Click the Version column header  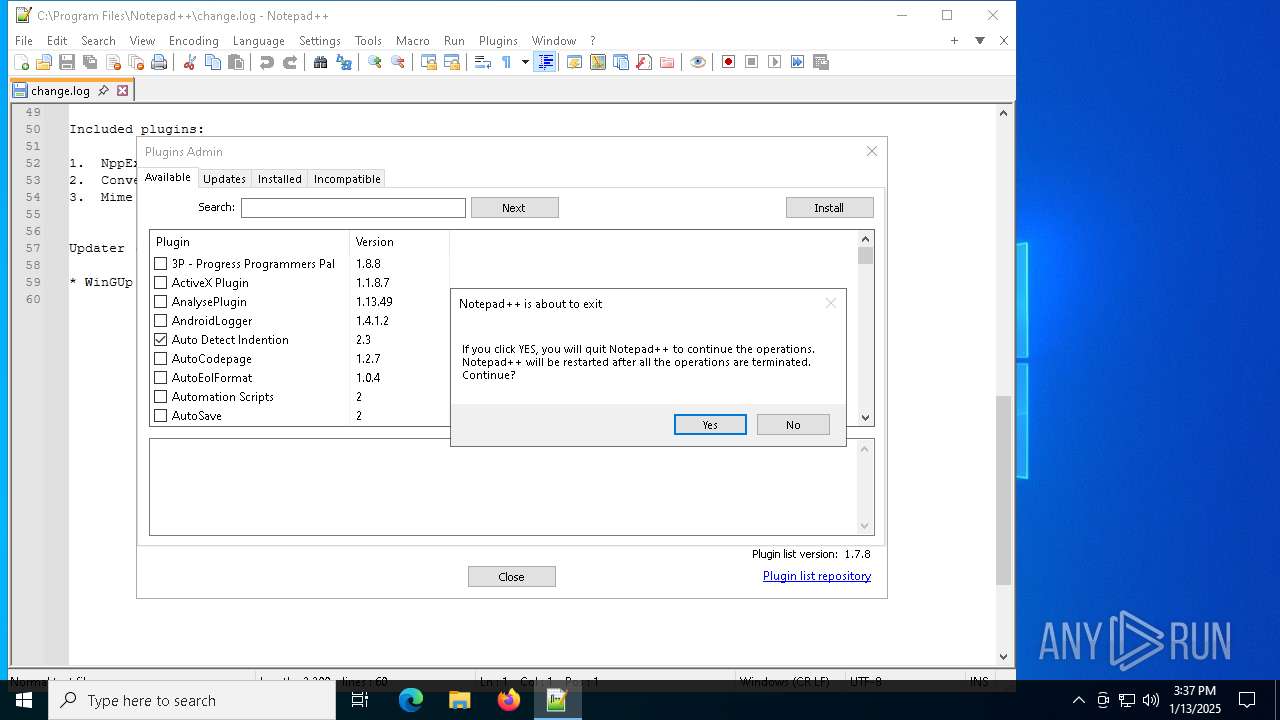pos(400,242)
